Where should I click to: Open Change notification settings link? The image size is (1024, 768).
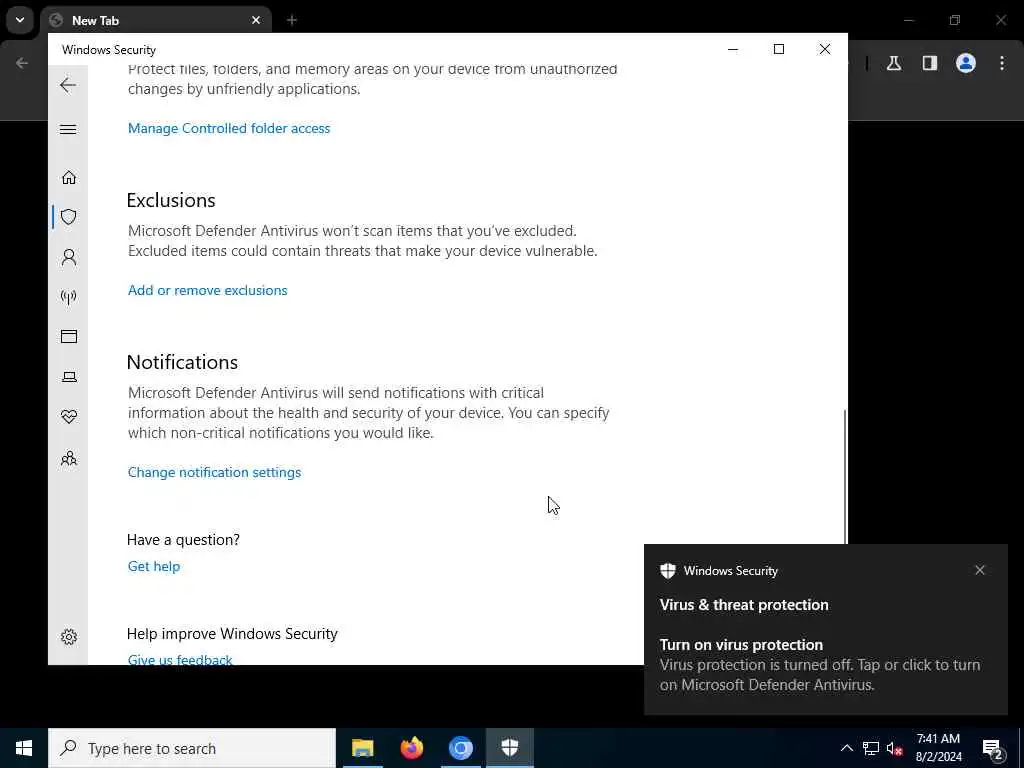[x=214, y=472]
